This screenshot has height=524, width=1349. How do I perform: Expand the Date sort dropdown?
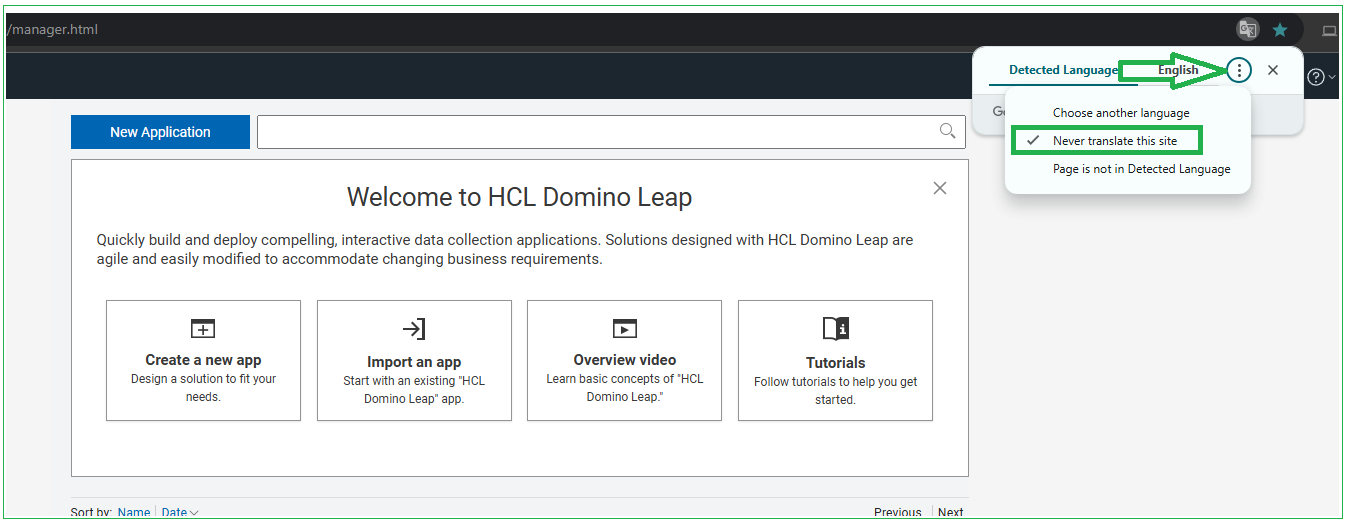point(180,513)
